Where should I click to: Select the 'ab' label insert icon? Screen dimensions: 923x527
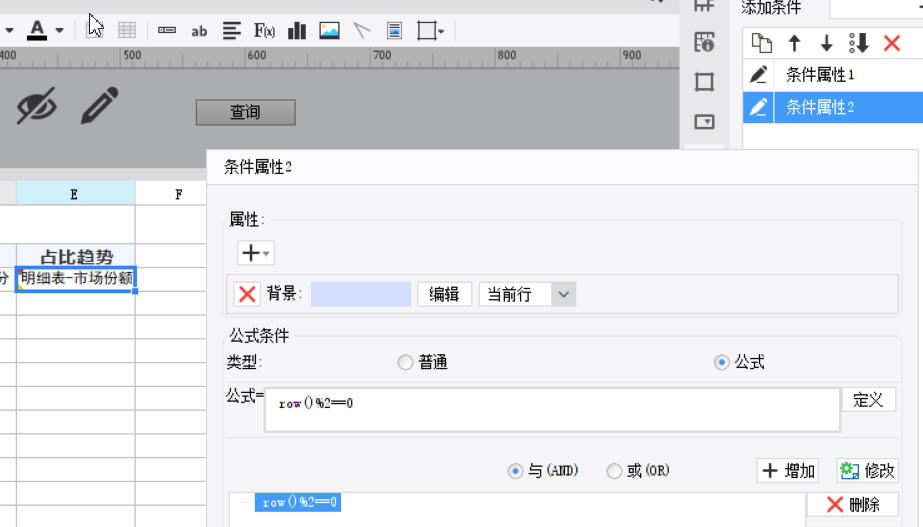coord(199,31)
